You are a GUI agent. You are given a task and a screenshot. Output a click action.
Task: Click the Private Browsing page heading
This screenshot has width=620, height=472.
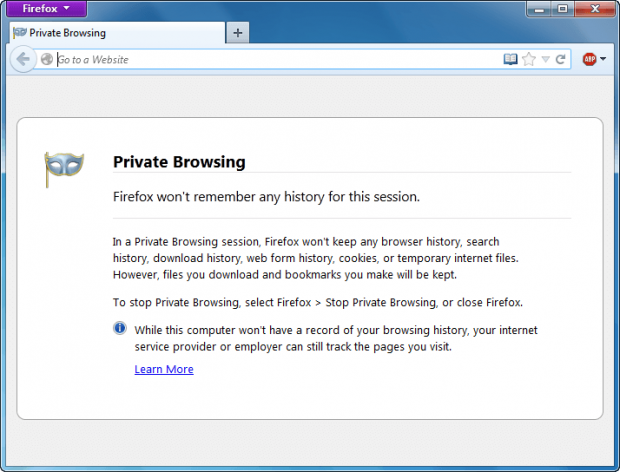(x=179, y=162)
